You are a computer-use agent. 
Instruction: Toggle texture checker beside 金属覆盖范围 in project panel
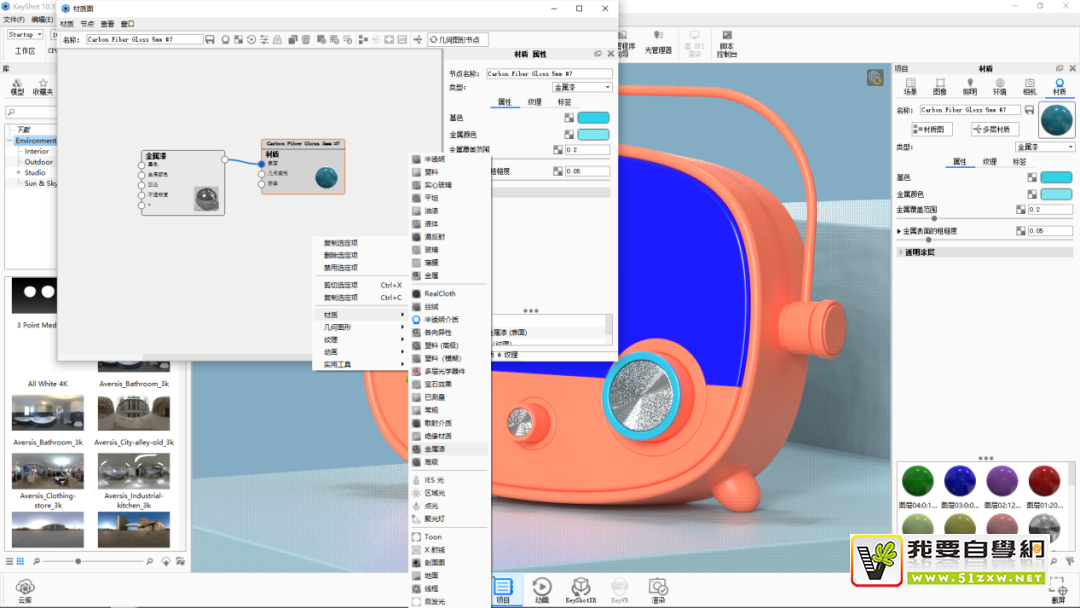coord(1021,210)
